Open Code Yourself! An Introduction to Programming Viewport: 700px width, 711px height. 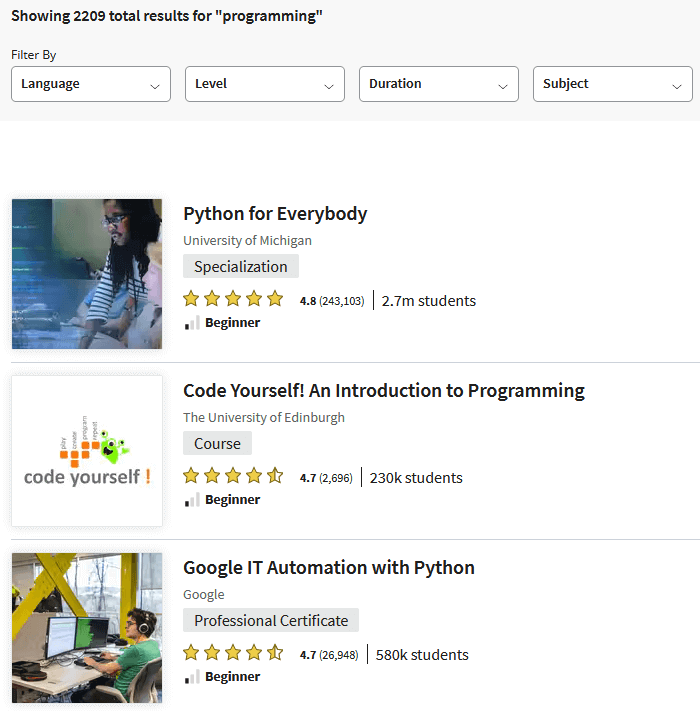[383, 391]
